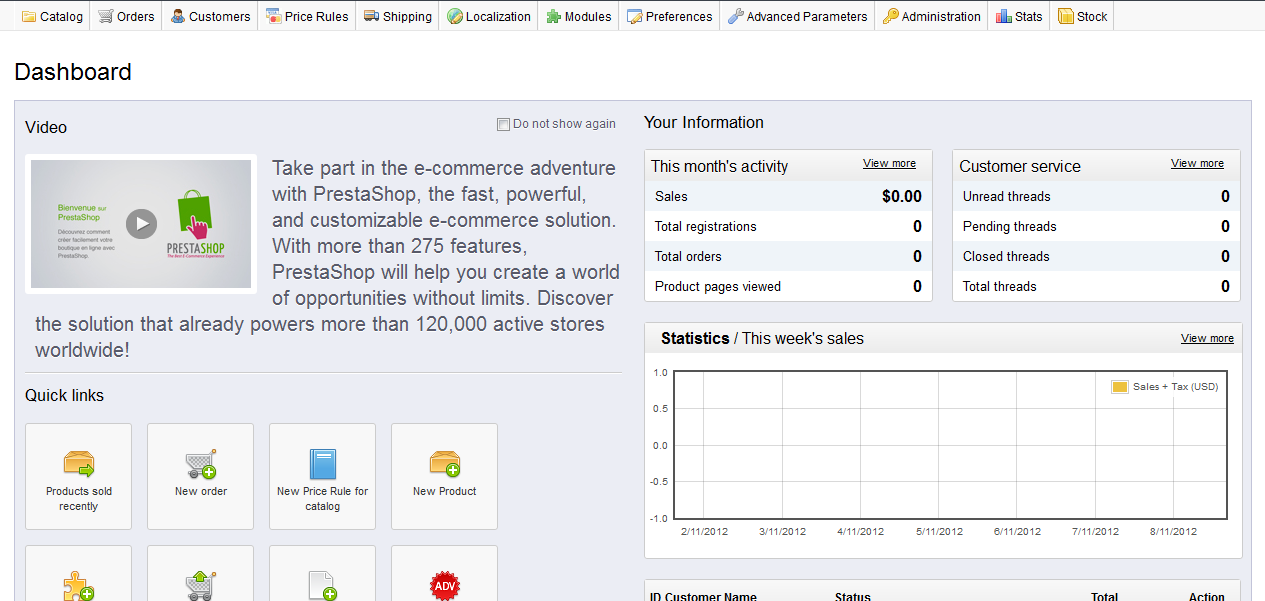View more of This month's activity

coord(889,163)
